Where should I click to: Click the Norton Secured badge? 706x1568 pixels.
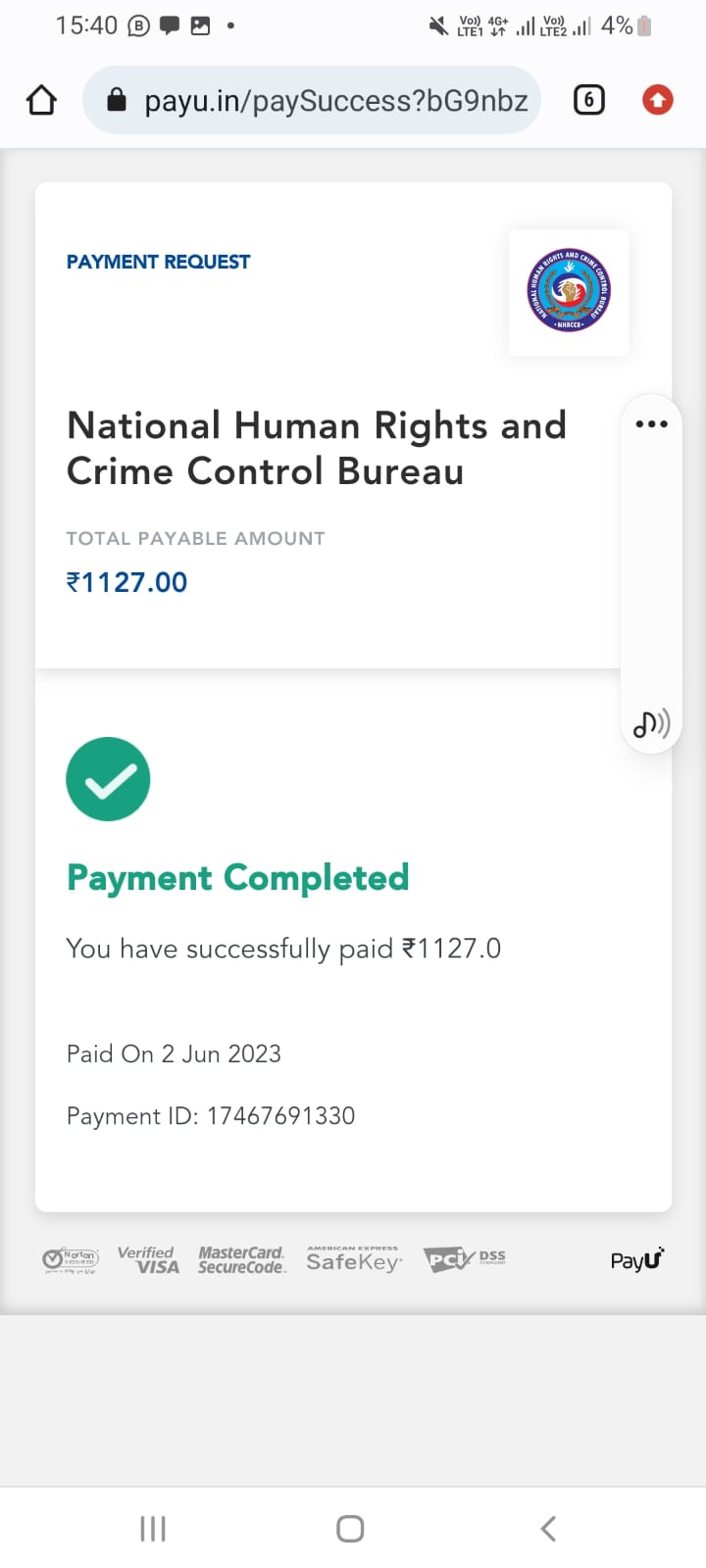coord(71,1260)
